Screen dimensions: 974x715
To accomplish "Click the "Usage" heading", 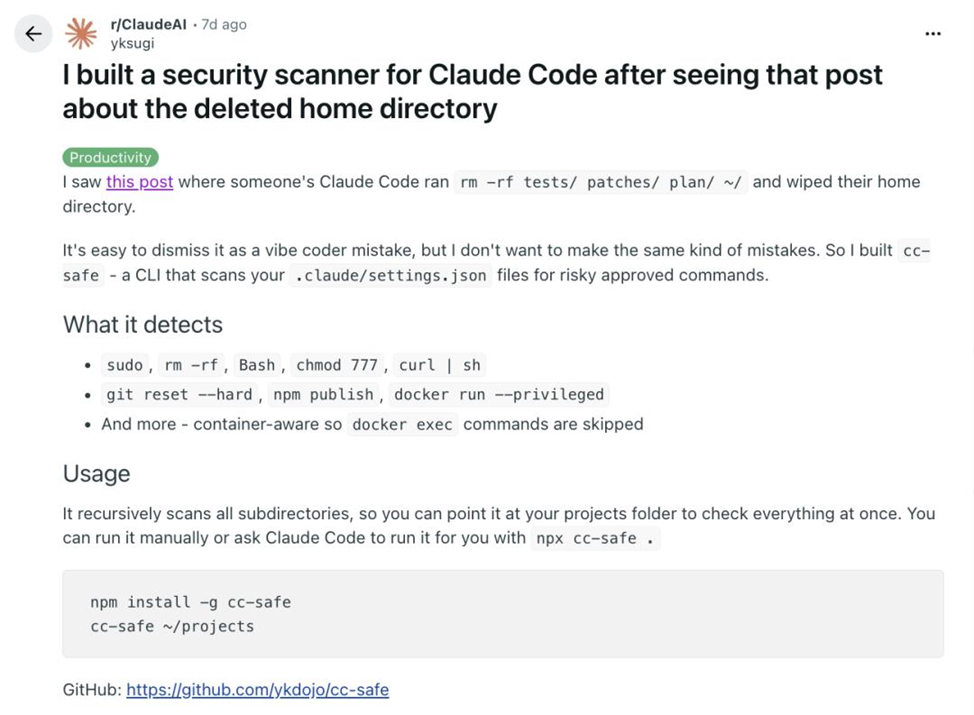I will coord(96,473).
